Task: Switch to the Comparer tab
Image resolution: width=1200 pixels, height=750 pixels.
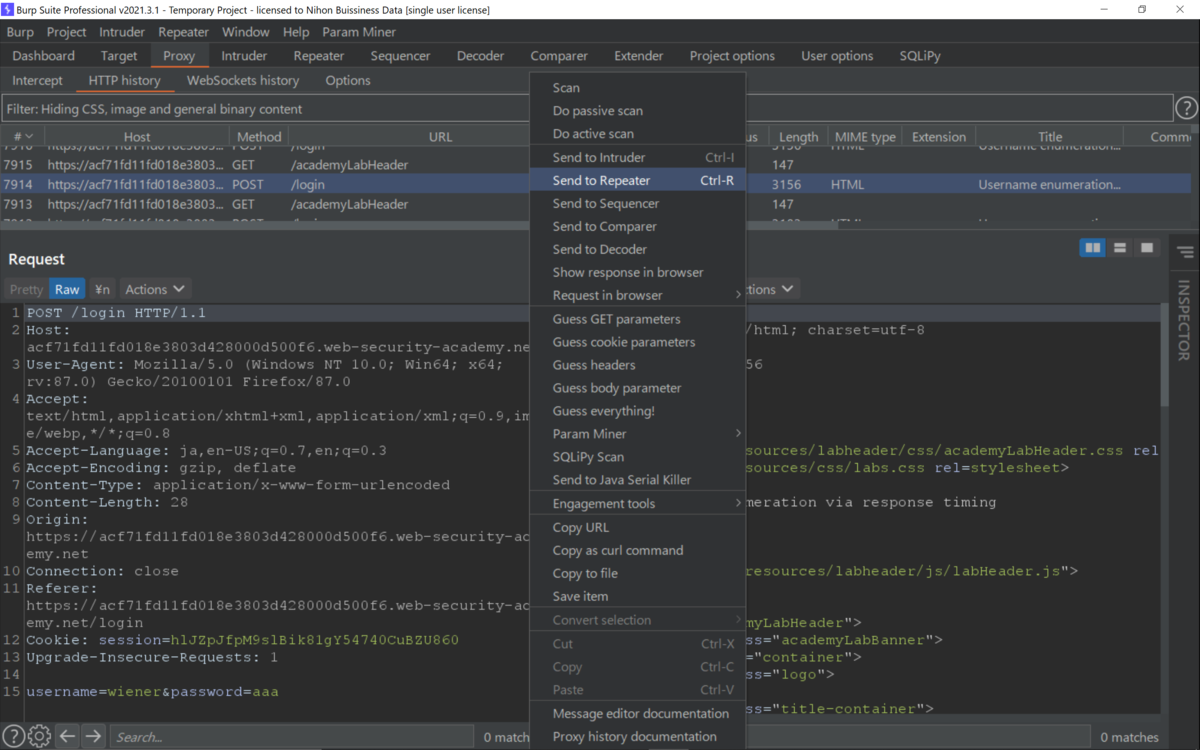Action: 559,56
